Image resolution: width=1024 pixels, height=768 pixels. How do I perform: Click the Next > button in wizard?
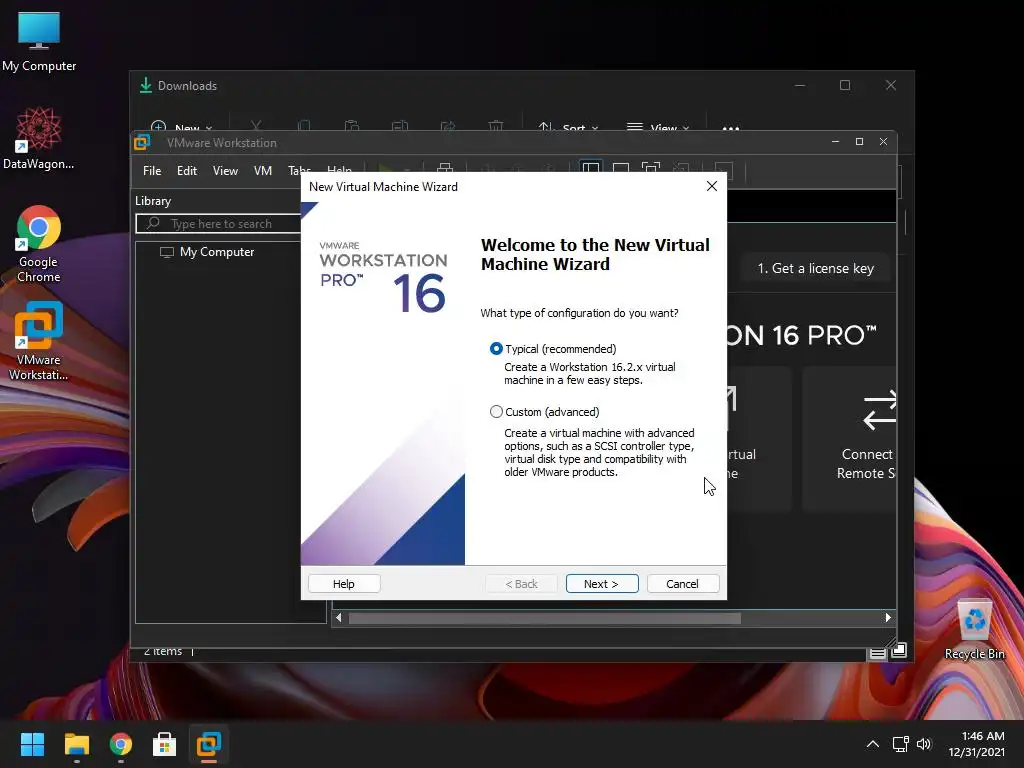pos(601,584)
